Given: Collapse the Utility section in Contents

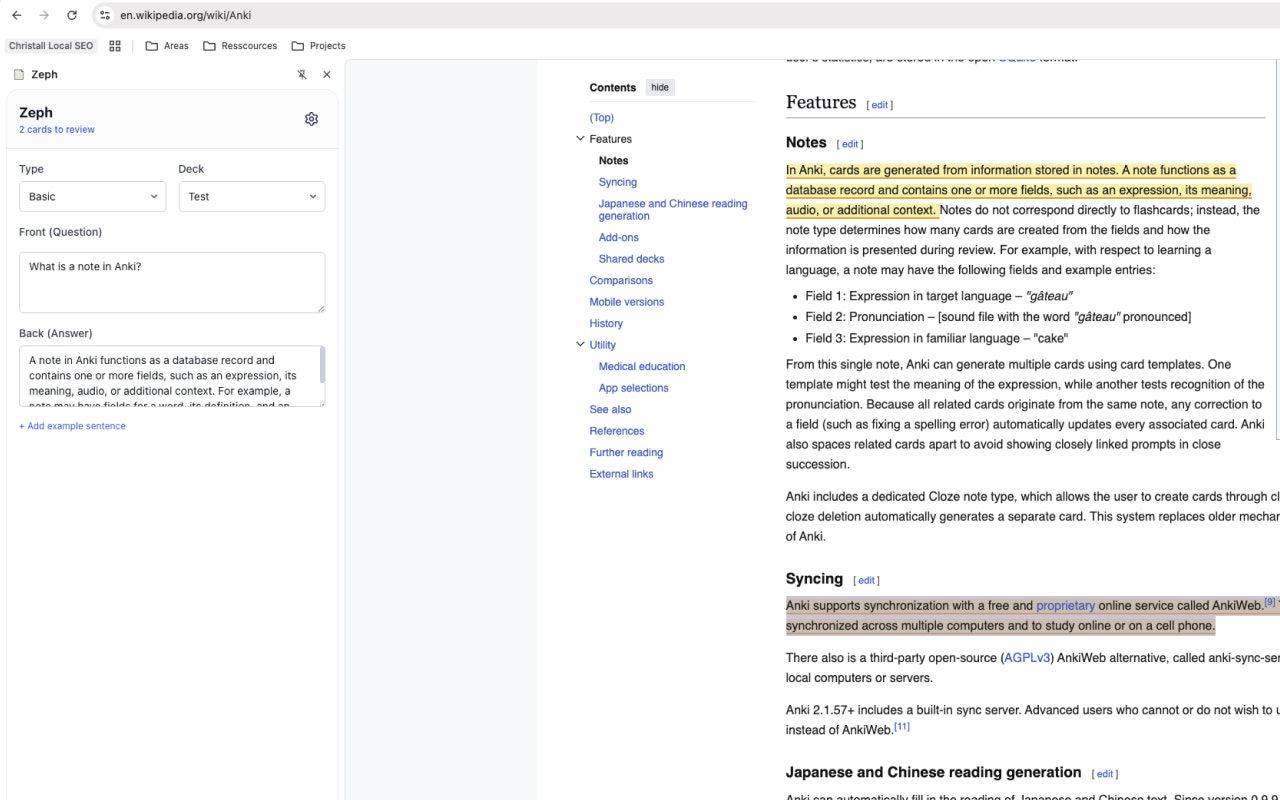Looking at the screenshot, I should point(580,345).
